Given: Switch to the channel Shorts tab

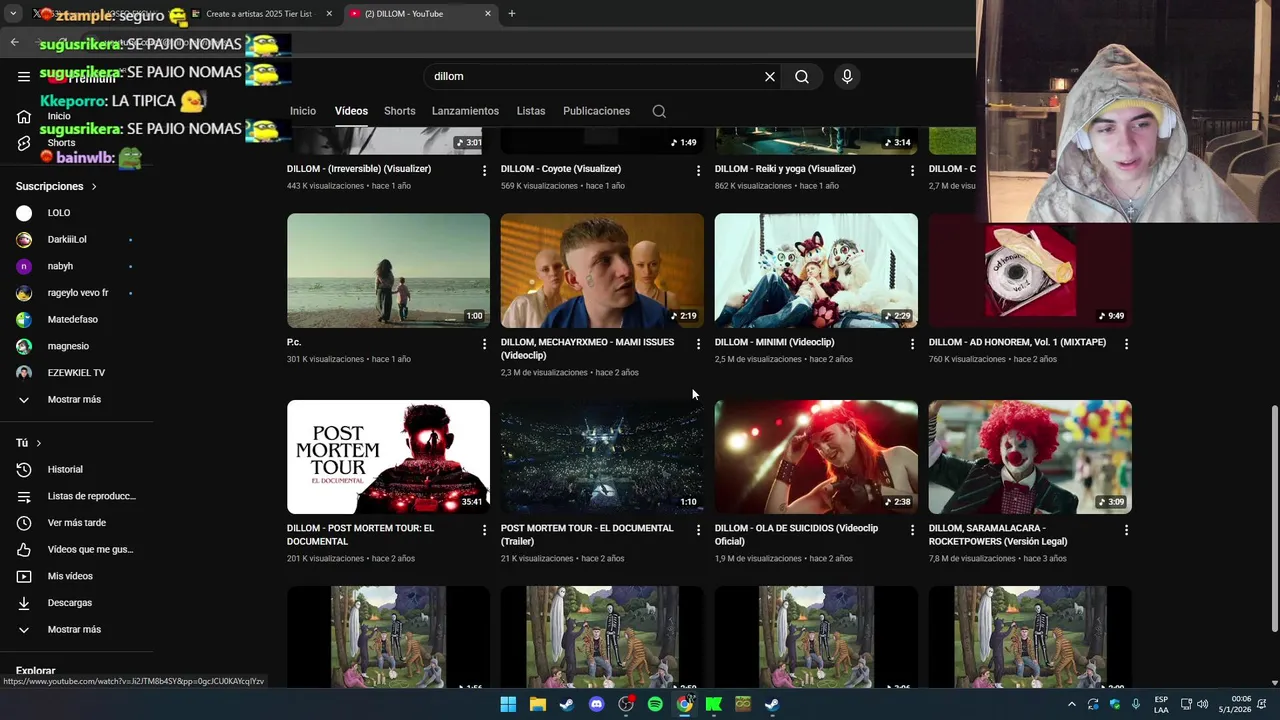Looking at the screenshot, I should coord(400,111).
